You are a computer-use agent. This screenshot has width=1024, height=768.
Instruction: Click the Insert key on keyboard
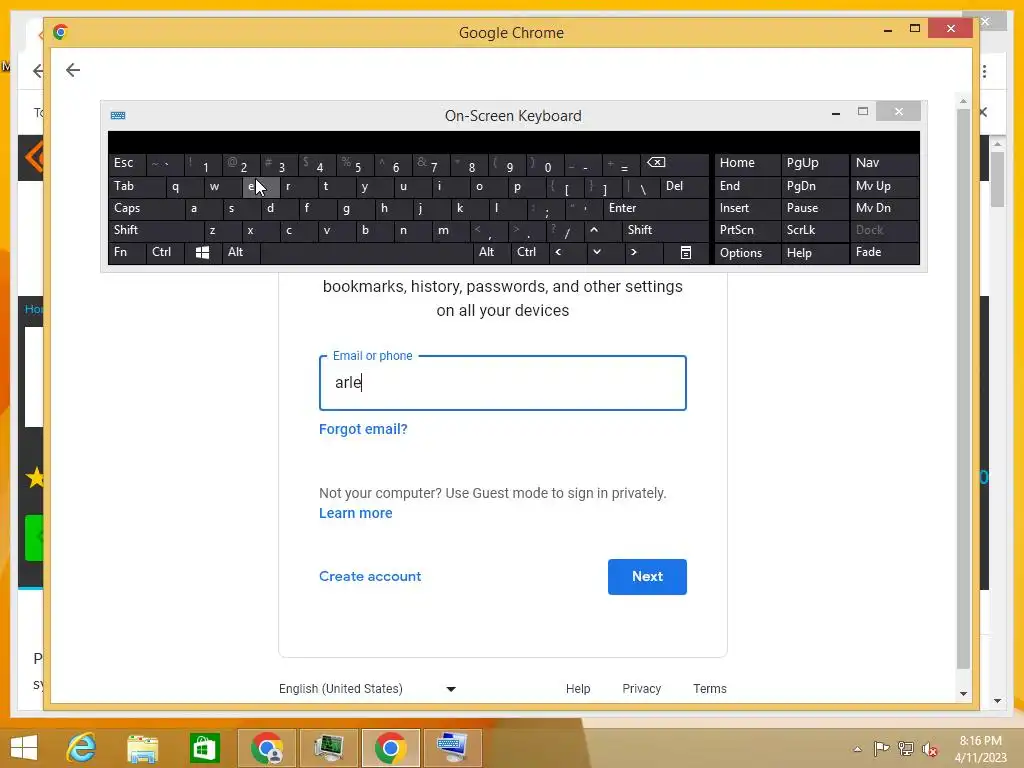click(748, 208)
